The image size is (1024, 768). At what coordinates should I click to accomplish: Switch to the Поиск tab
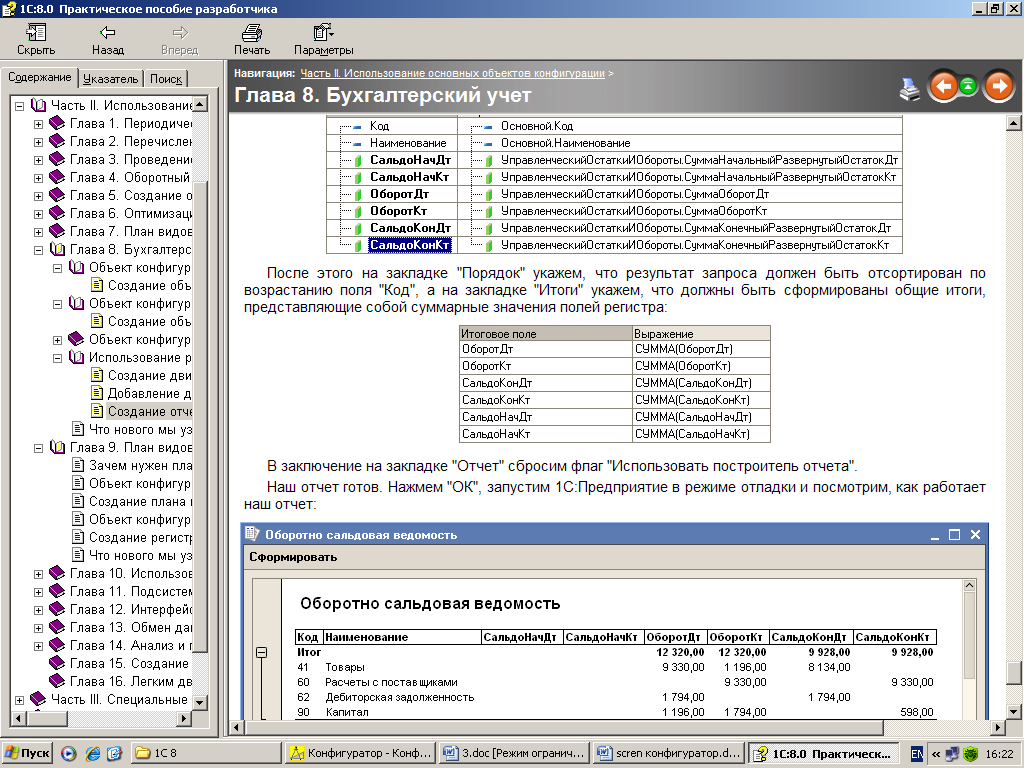click(166, 79)
